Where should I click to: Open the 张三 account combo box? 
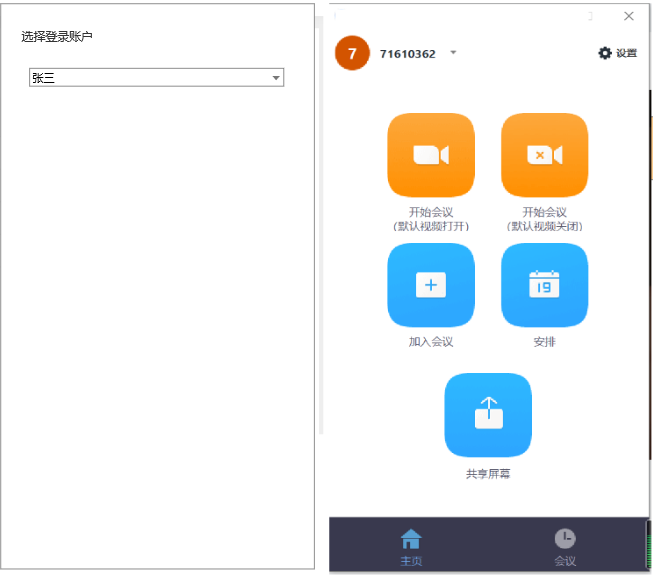156,77
